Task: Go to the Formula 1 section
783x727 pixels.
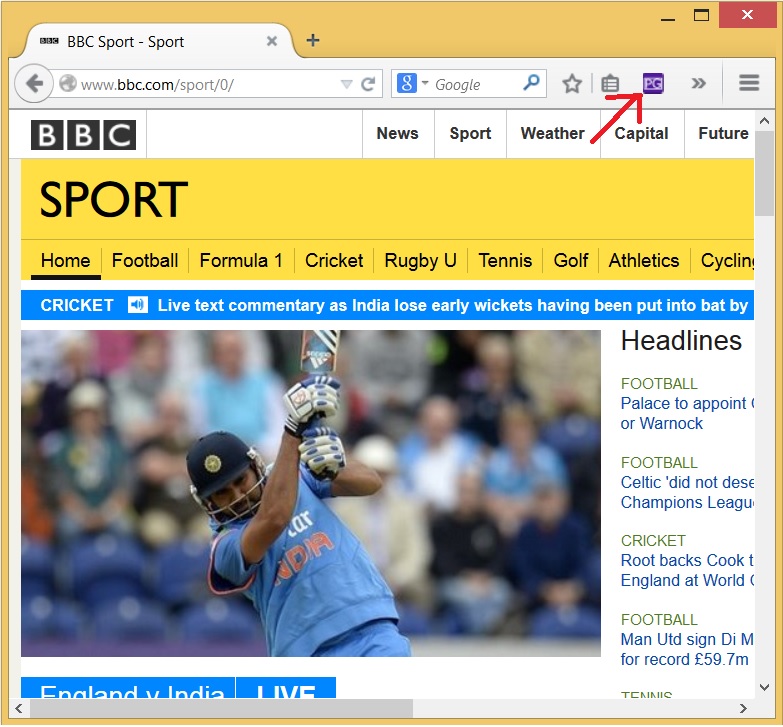Action: pyautogui.click(x=241, y=261)
